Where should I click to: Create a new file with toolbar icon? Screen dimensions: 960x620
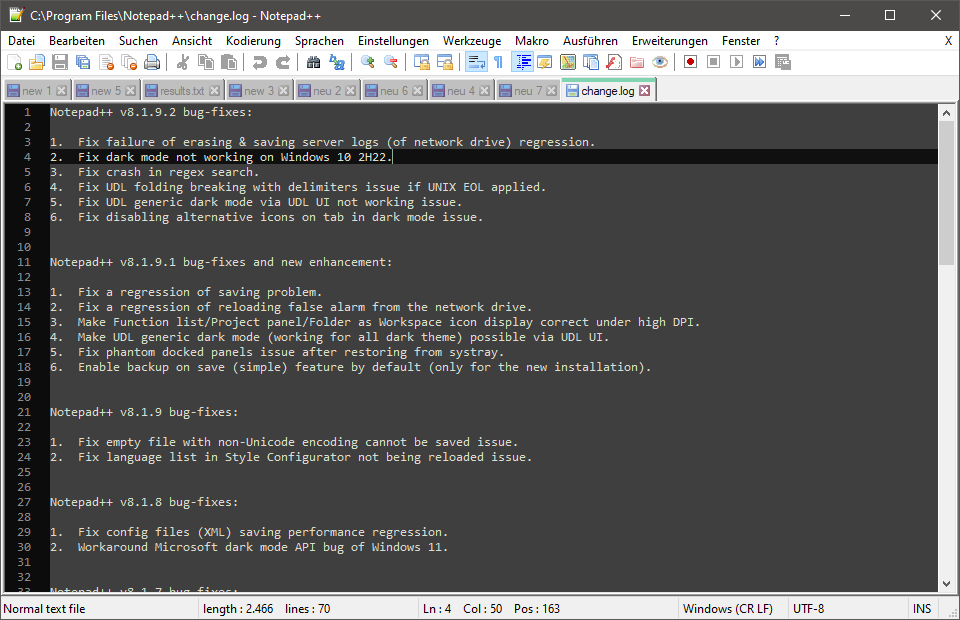click(x=15, y=62)
